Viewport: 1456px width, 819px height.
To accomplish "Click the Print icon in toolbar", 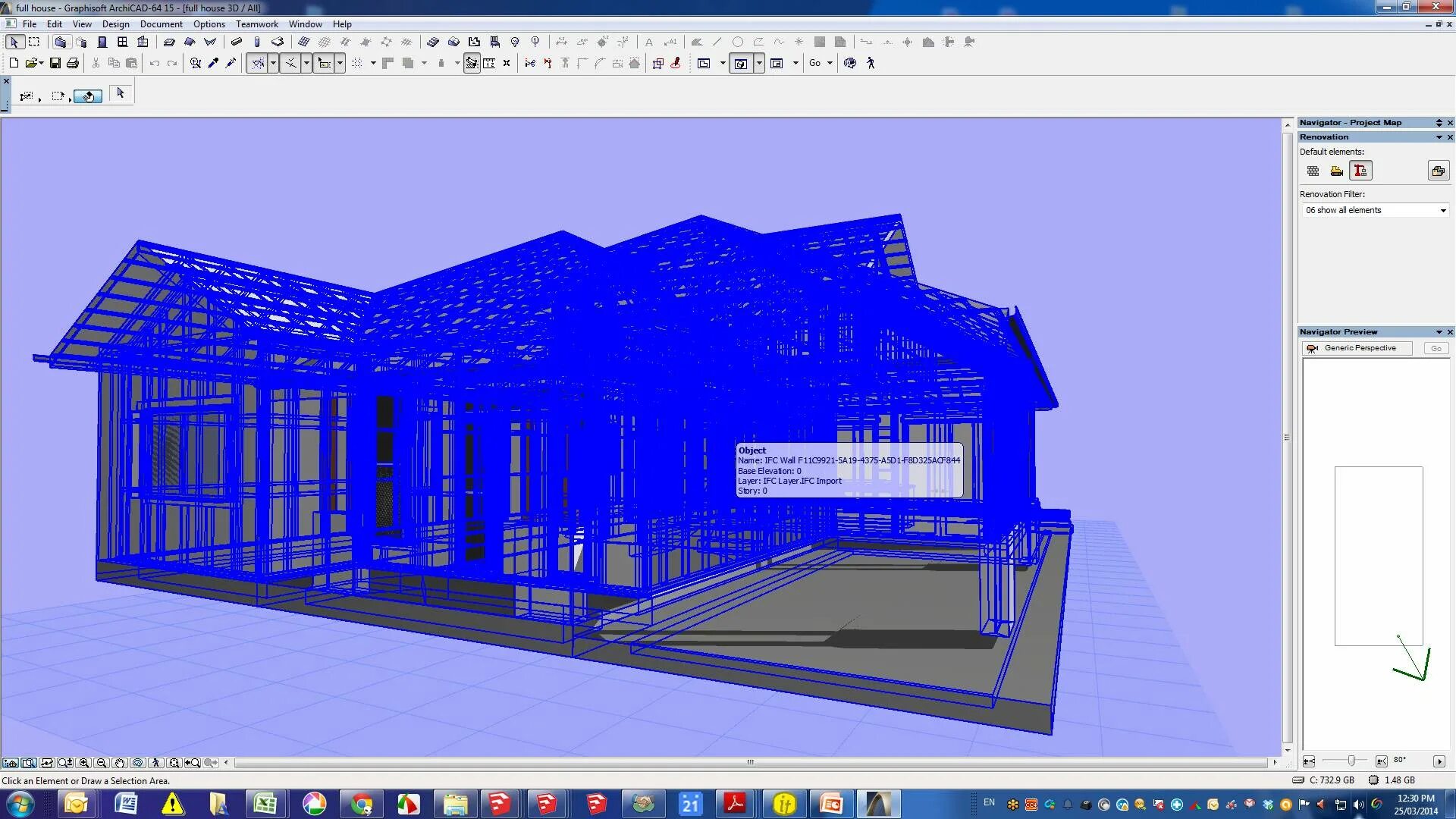I will point(73,64).
